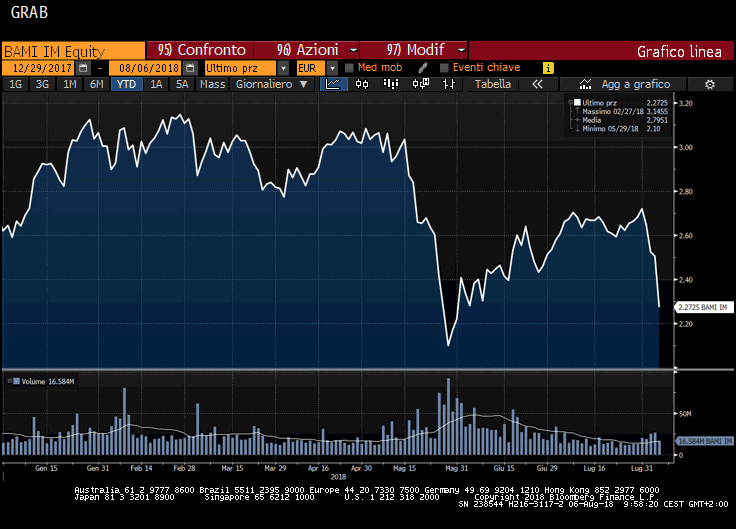This screenshot has height=529, width=736.
Task: Click the Feb 28 x-axis date label
Action: pos(184,468)
